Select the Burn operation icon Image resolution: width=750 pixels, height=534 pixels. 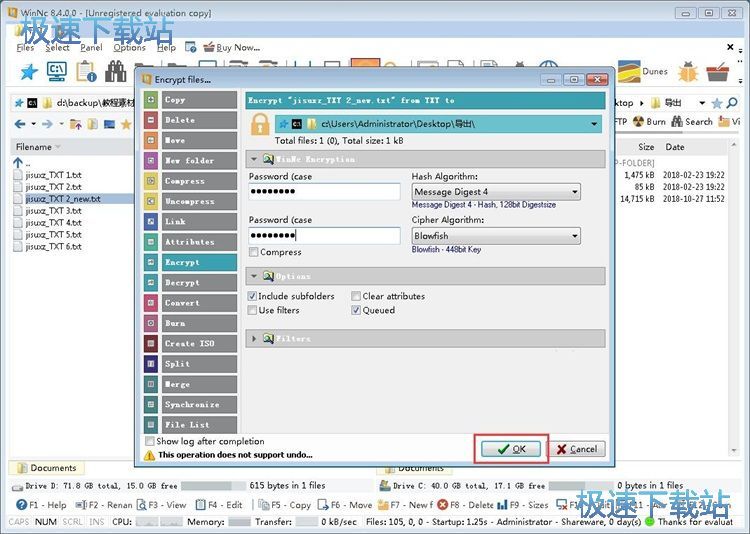(151, 323)
